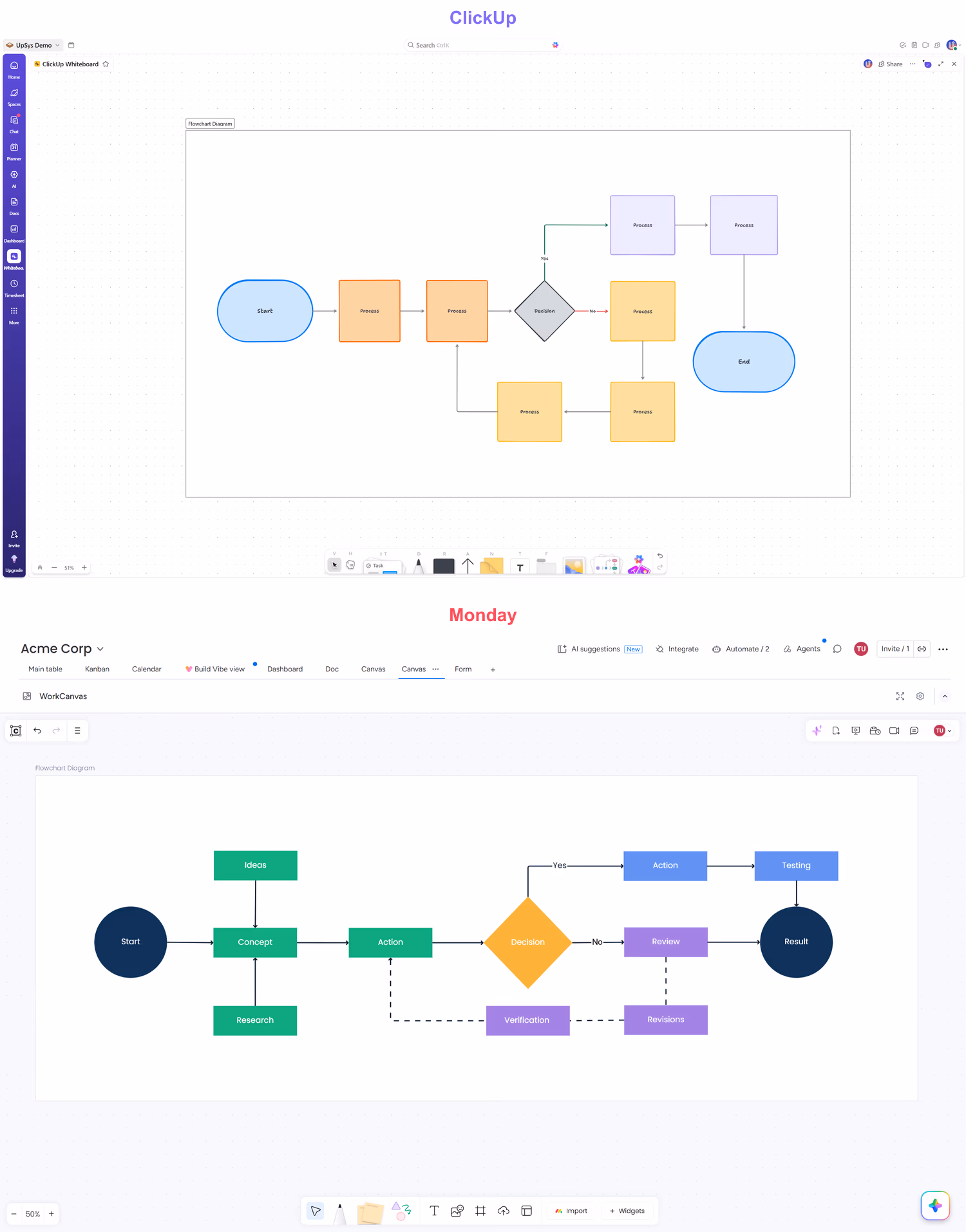Zoom in the ClickUp whiteboard
966x1232 pixels.
click(x=84, y=568)
